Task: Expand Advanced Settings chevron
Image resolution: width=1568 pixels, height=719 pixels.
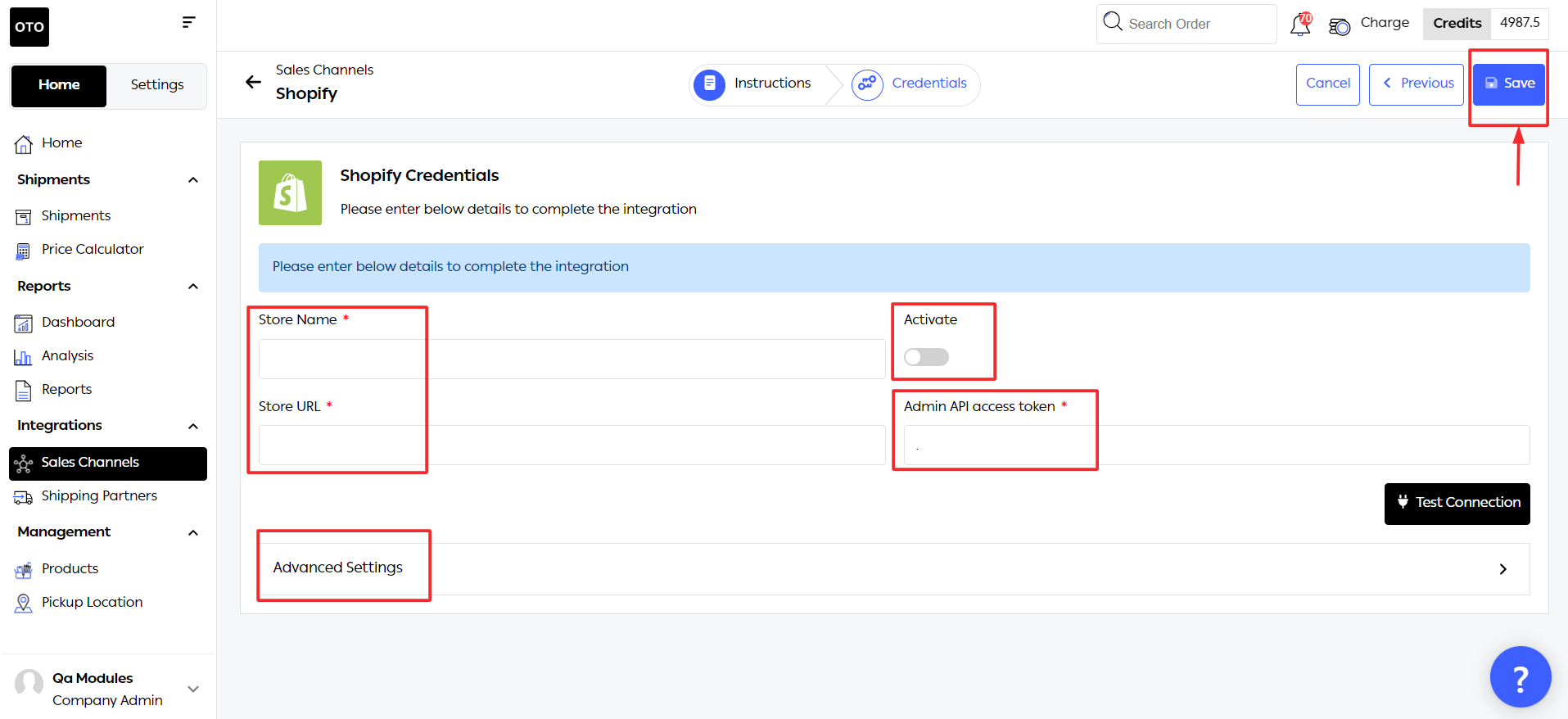Action: pos(1502,569)
